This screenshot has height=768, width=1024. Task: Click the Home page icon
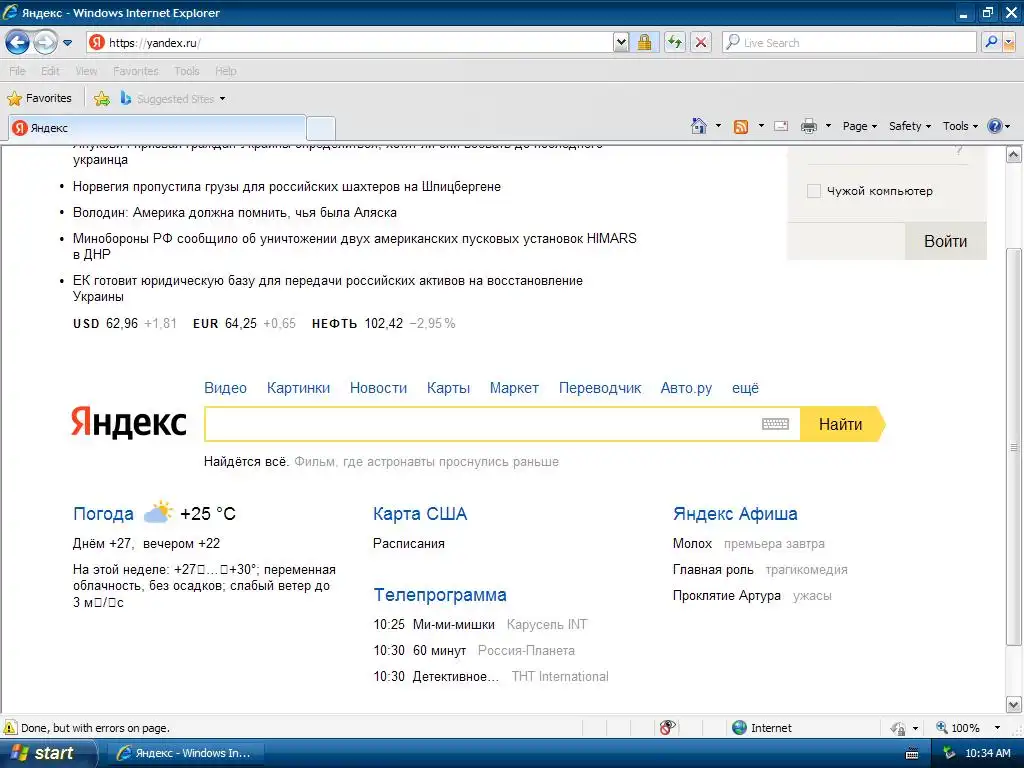click(x=699, y=126)
